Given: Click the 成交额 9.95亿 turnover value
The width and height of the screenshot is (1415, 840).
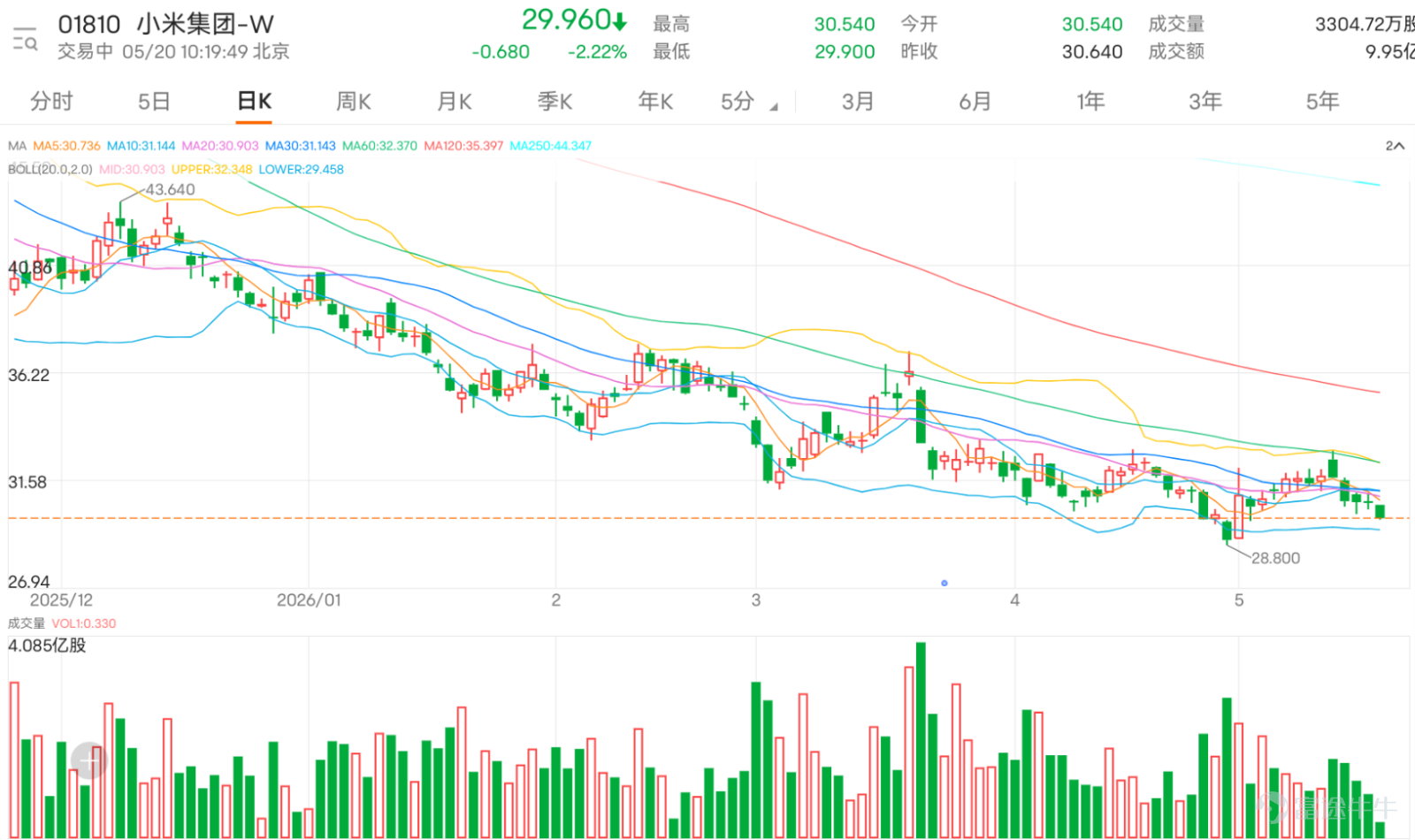Looking at the screenshot, I should point(1389,52).
